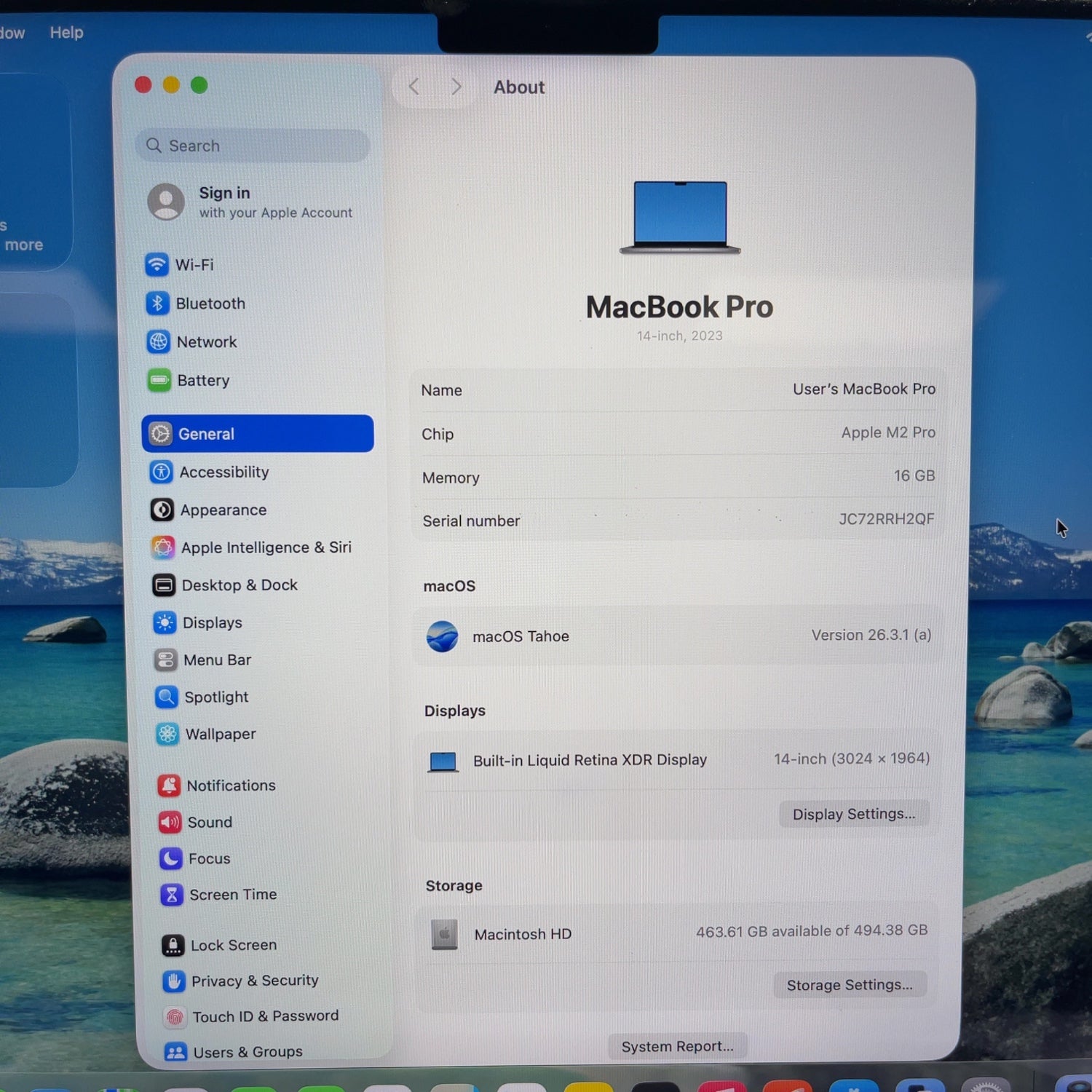Click the Desktop & Dock icon

tap(164, 585)
